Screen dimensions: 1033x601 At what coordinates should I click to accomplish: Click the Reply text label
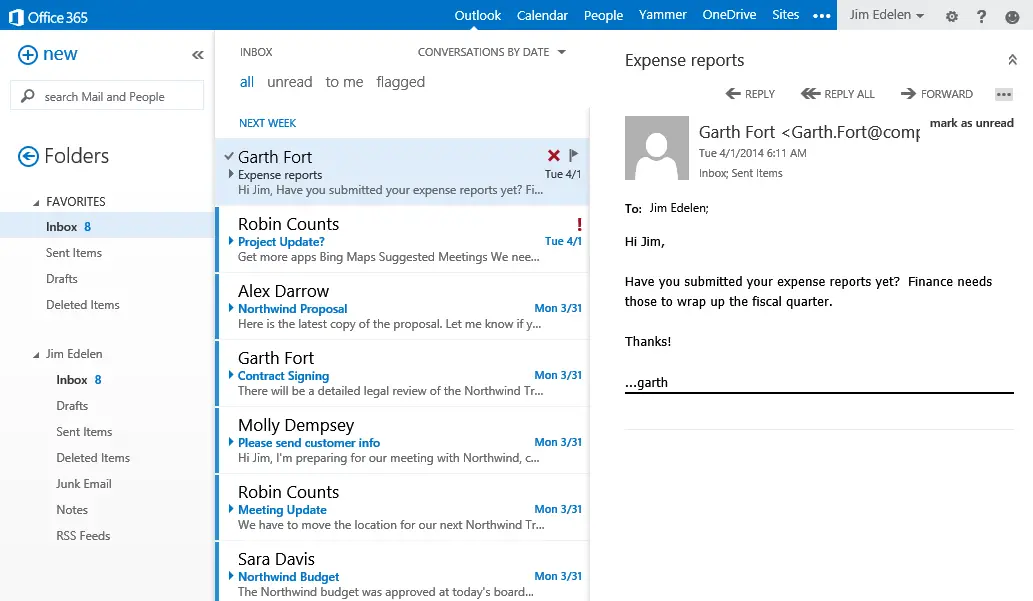click(x=760, y=94)
